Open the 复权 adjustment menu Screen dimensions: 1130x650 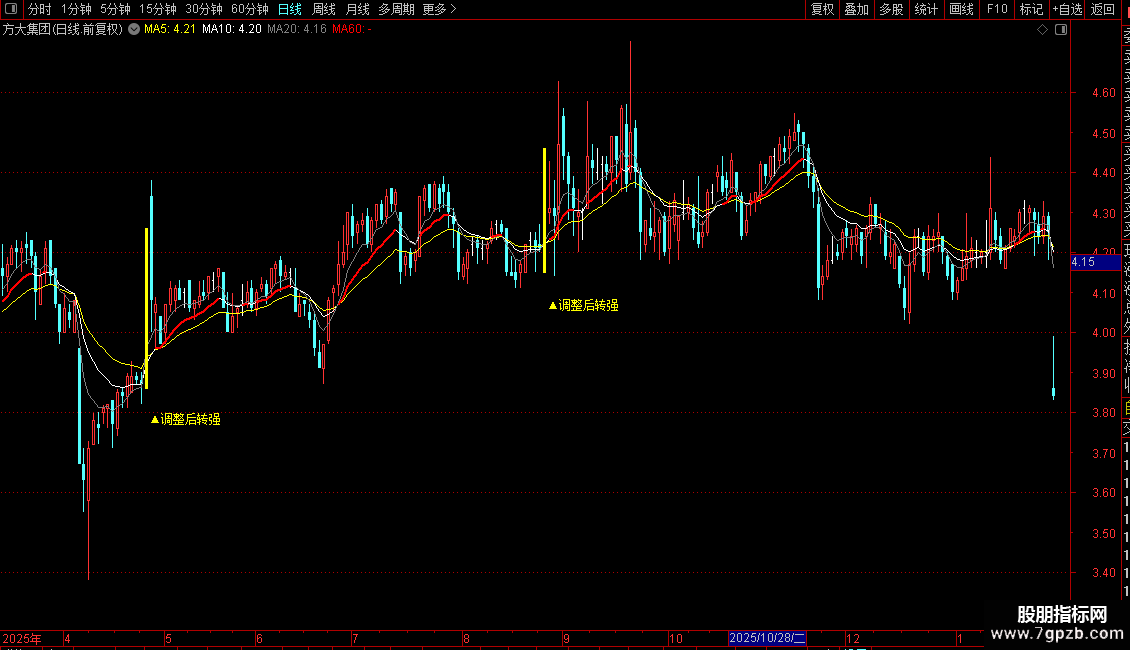click(x=822, y=9)
